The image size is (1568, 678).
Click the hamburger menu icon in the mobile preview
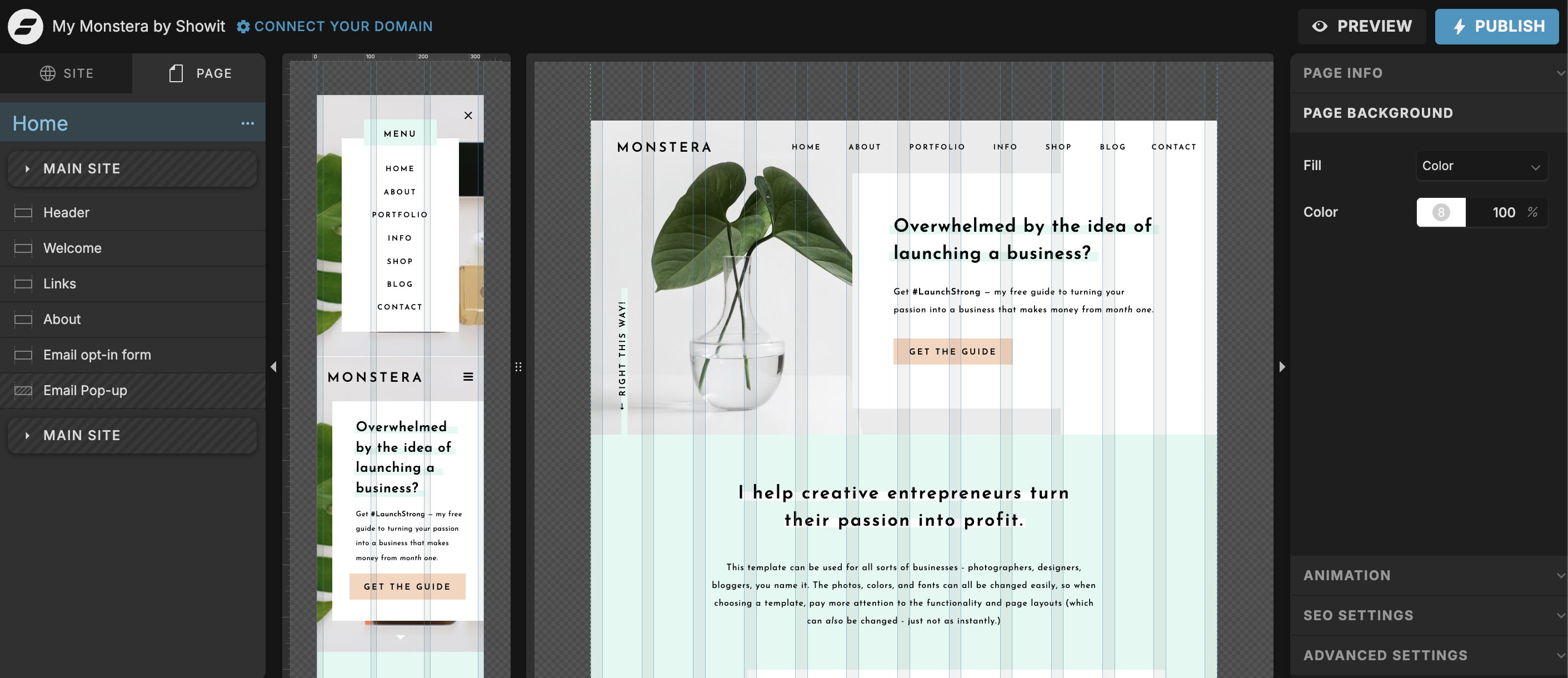pyautogui.click(x=468, y=377)
